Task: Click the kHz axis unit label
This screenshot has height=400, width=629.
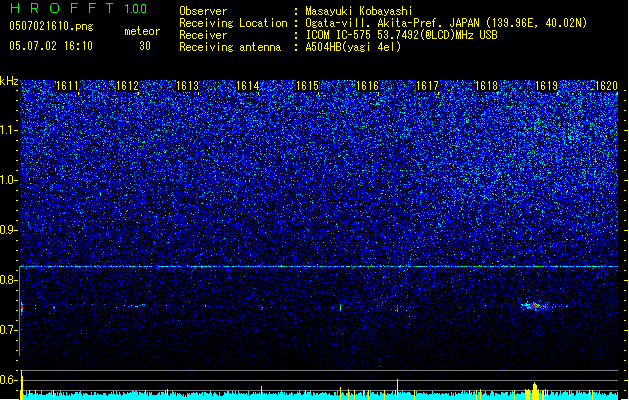Action: click(x=9, y=81)
